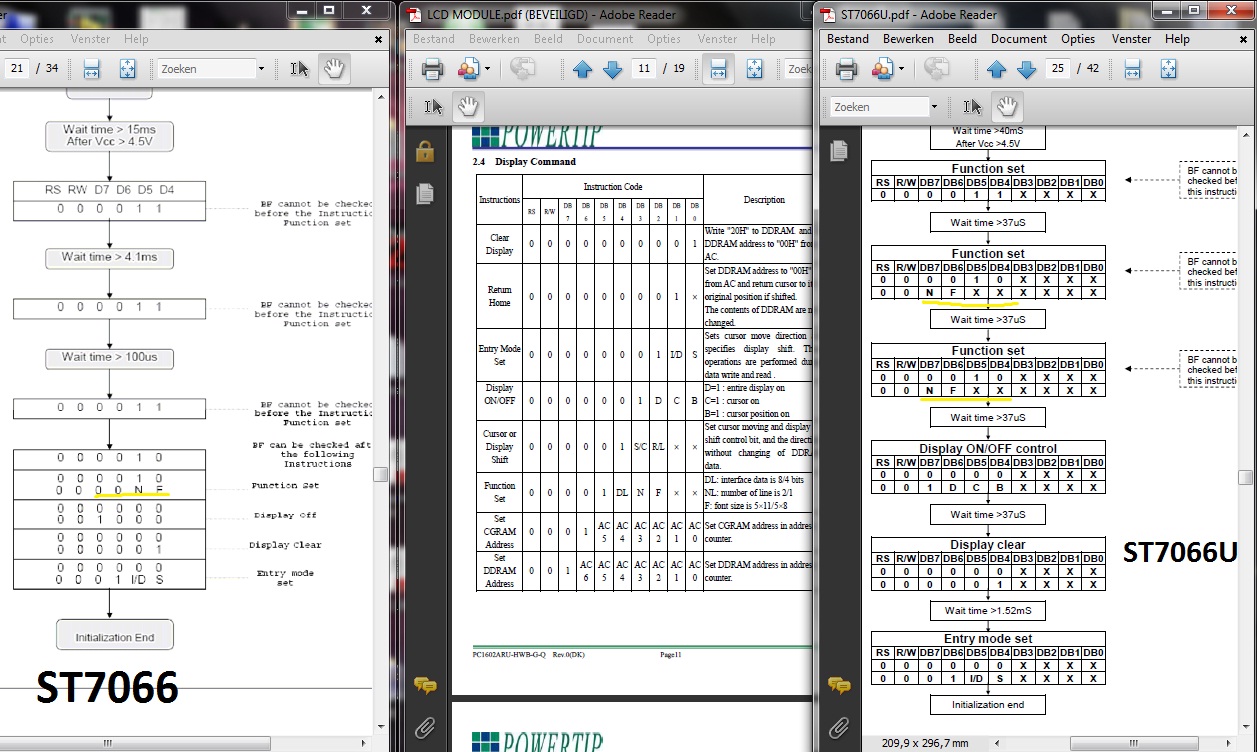Go to previous page in LCD MODULE.pdf window
This screenshot has width=1257, height=752.
[x=583, y=69]
